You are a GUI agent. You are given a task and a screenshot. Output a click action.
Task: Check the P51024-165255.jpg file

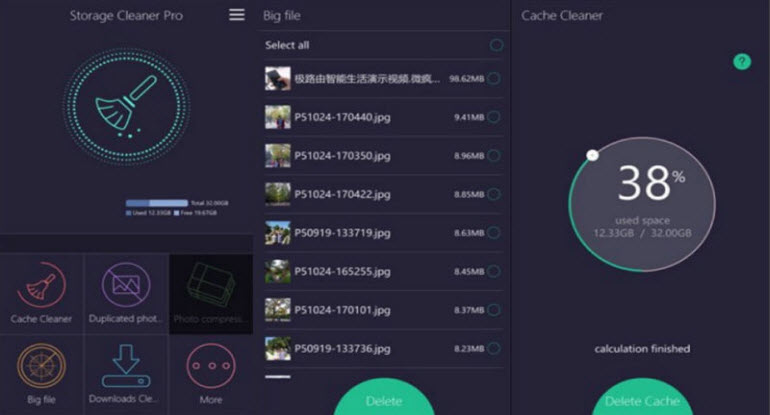tap(494, 271)
